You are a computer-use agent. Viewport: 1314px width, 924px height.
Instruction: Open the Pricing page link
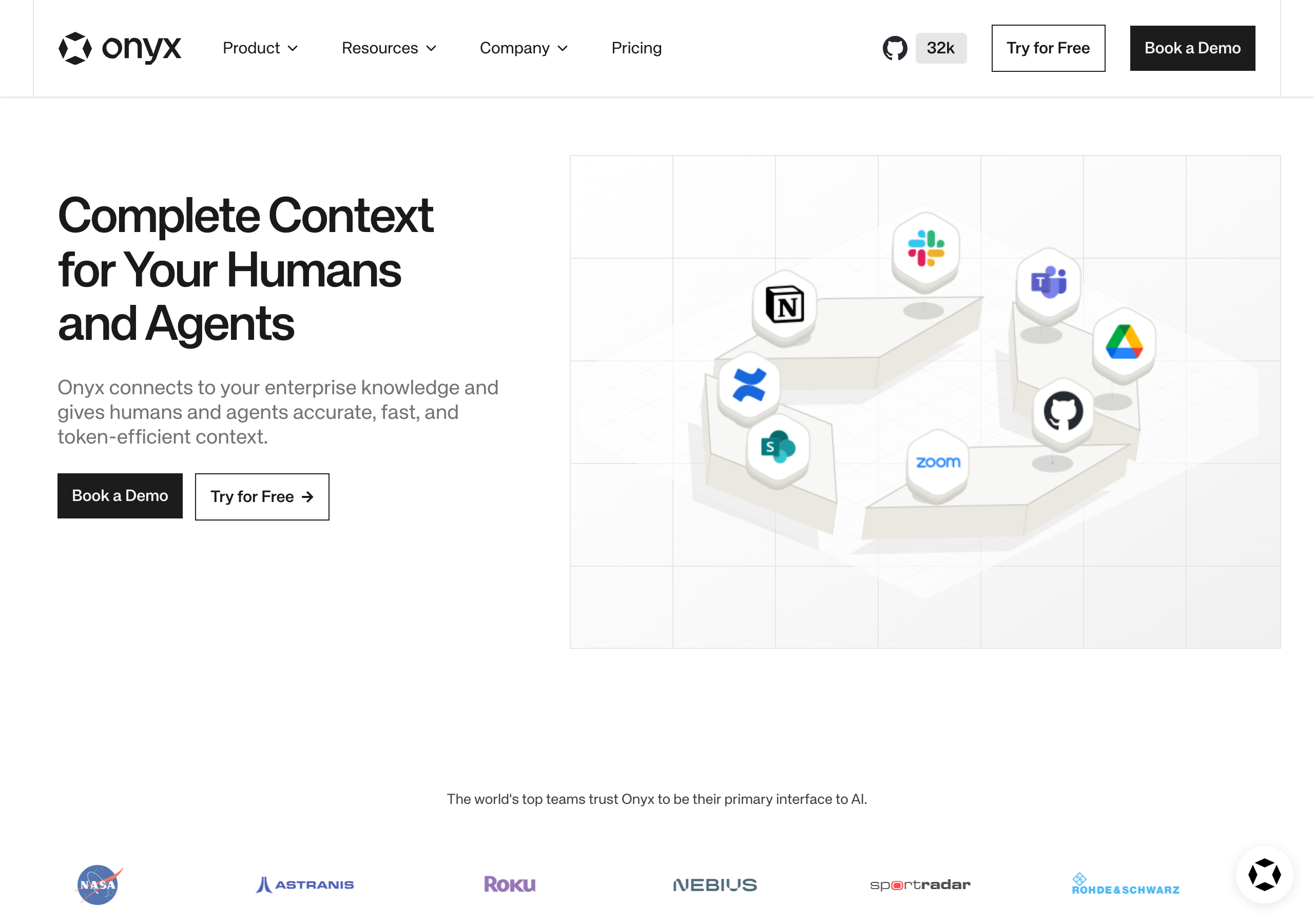pyautogui.click(x=636, y=48)
